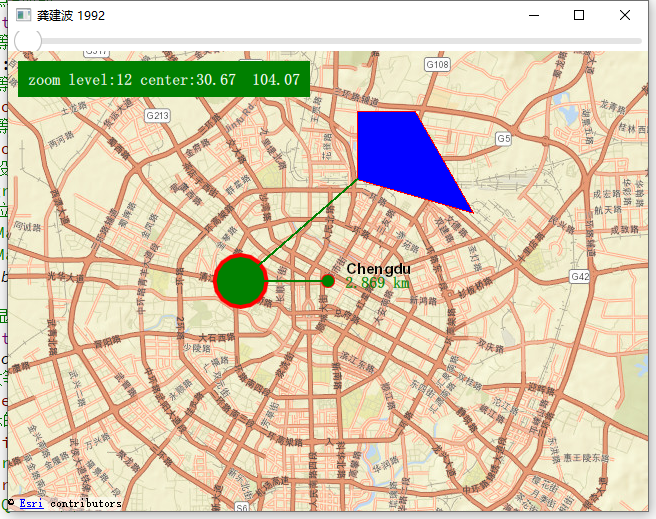The image size is (656, 519).
Task: Click the S6 highway shield at bottom
Action: 242,507
